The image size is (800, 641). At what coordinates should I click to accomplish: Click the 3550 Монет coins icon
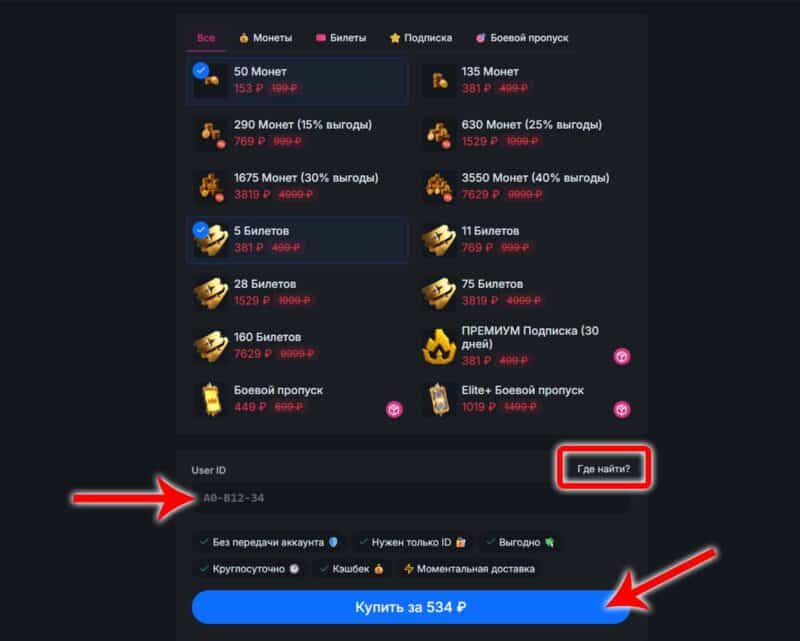439,187
